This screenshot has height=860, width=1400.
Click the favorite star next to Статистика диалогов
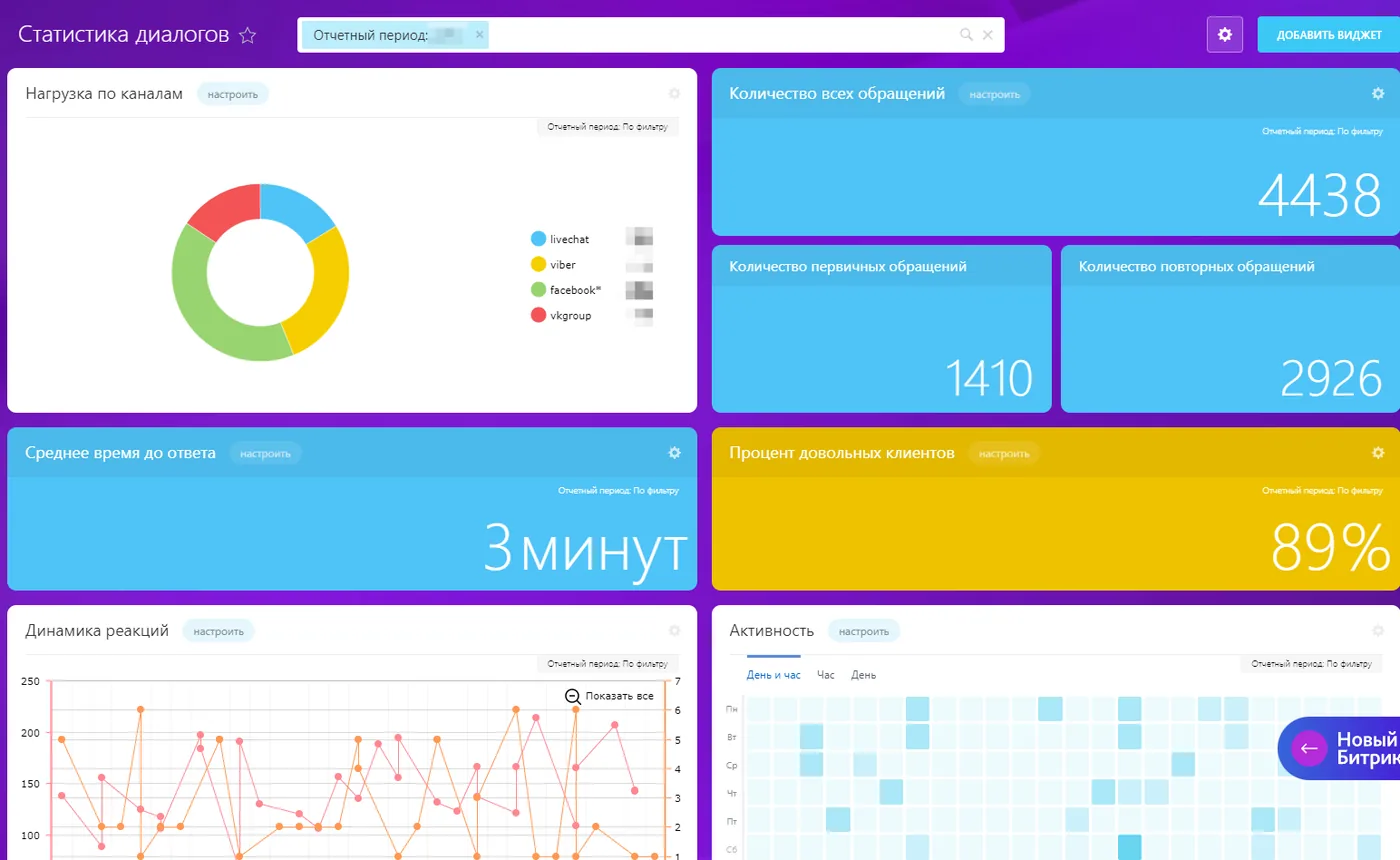point(248,36)
